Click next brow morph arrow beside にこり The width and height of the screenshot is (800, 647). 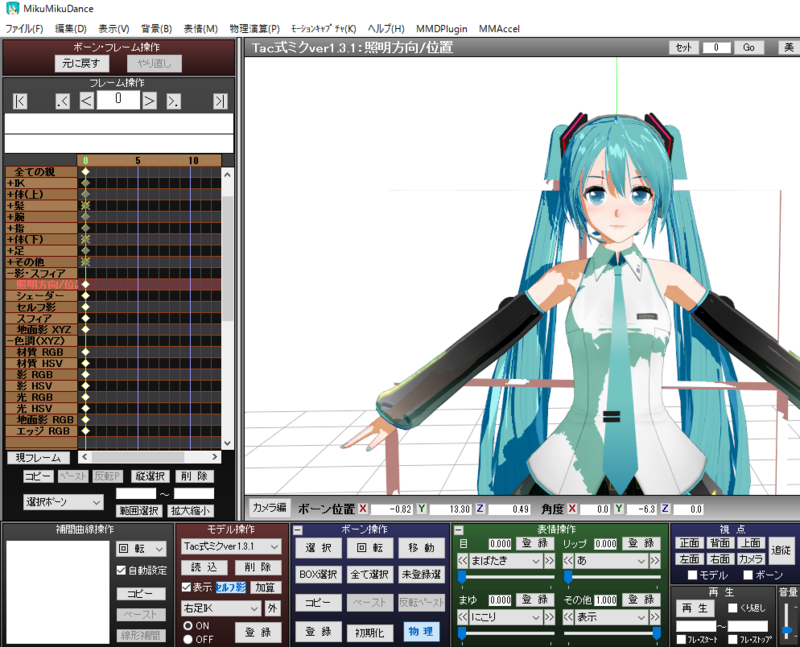tap(549, 617)
